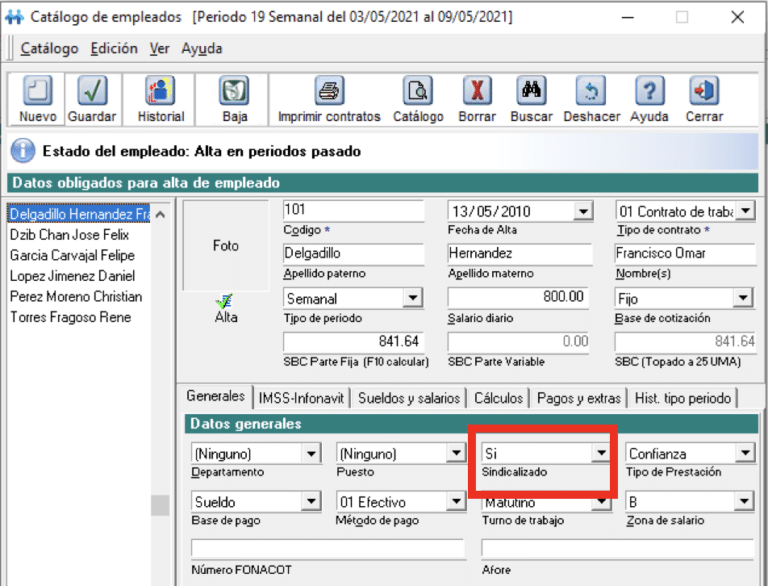Expand the Método de pago dropdown
The image size is (768, 586).
click(456, 502)
